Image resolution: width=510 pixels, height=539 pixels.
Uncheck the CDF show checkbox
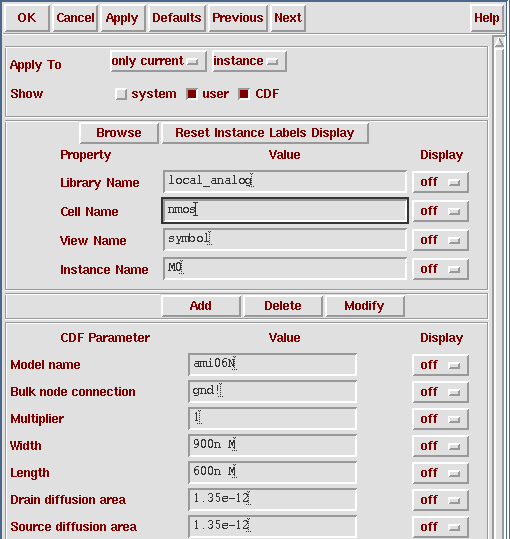244,94
